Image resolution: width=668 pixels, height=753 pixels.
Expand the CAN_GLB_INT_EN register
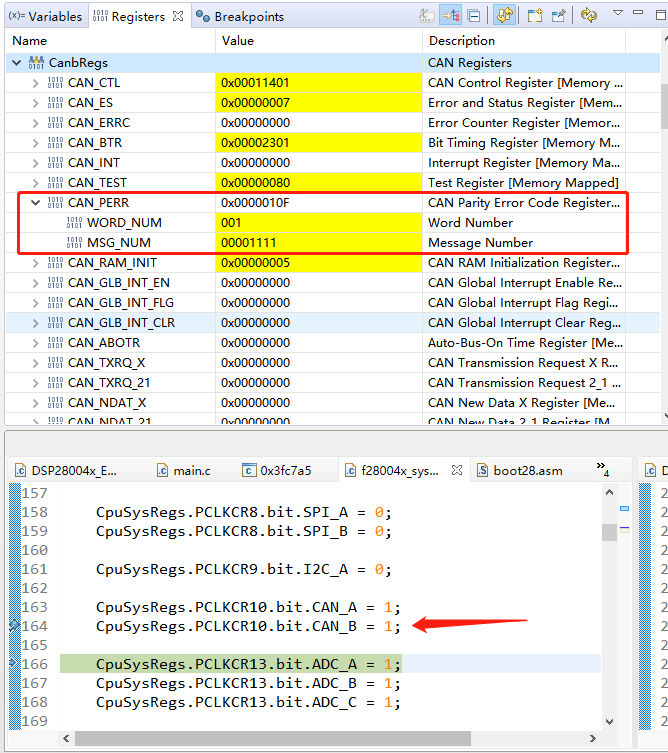pos(35,283)
